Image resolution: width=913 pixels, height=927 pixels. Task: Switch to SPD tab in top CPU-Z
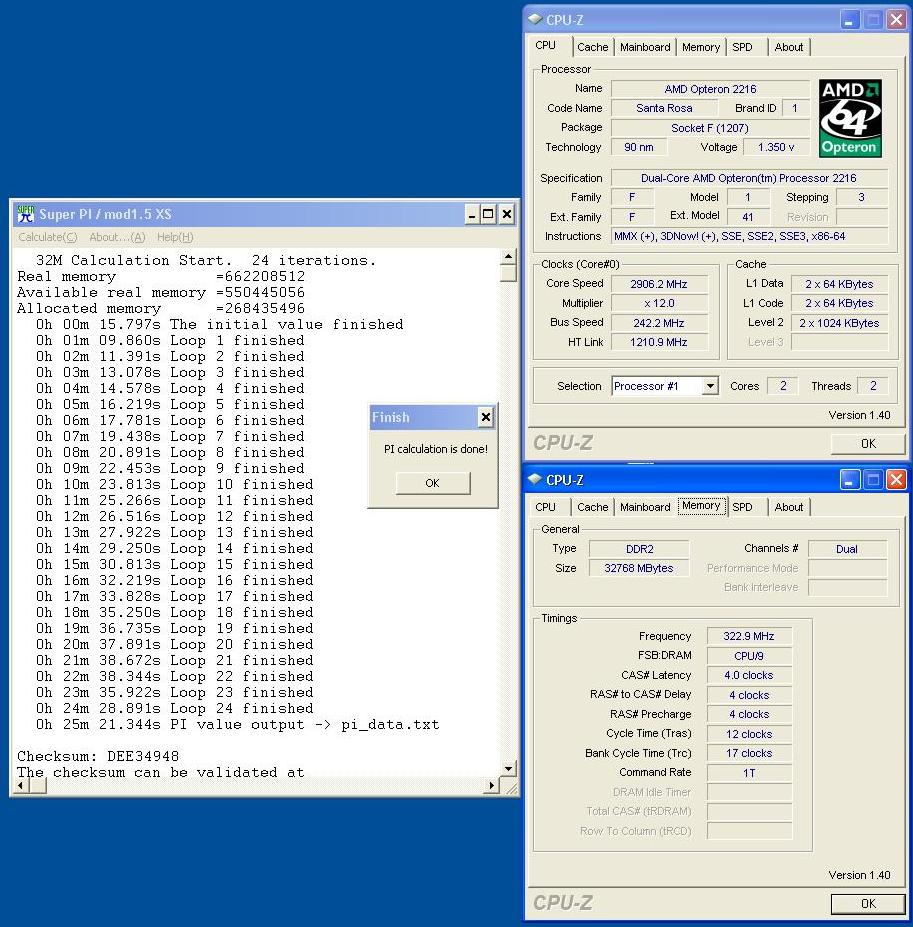[x=742, y=47]
